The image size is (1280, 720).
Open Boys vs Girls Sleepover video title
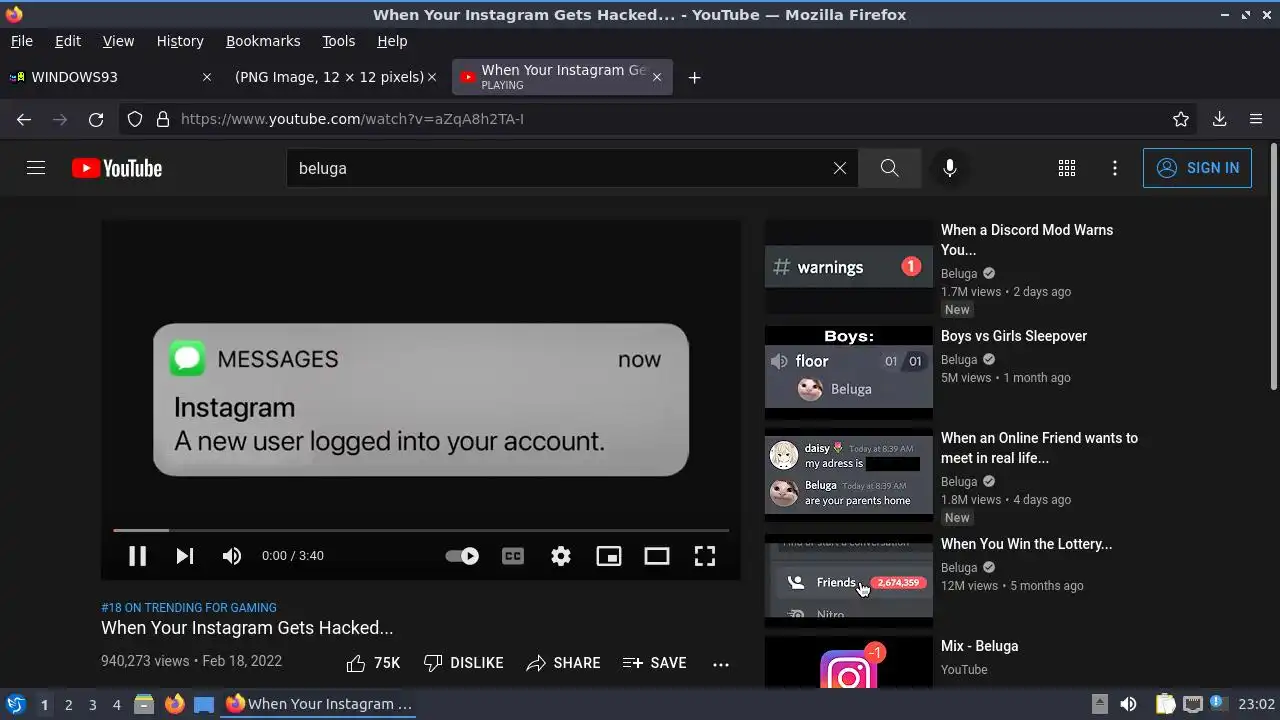pos(1014,336)
